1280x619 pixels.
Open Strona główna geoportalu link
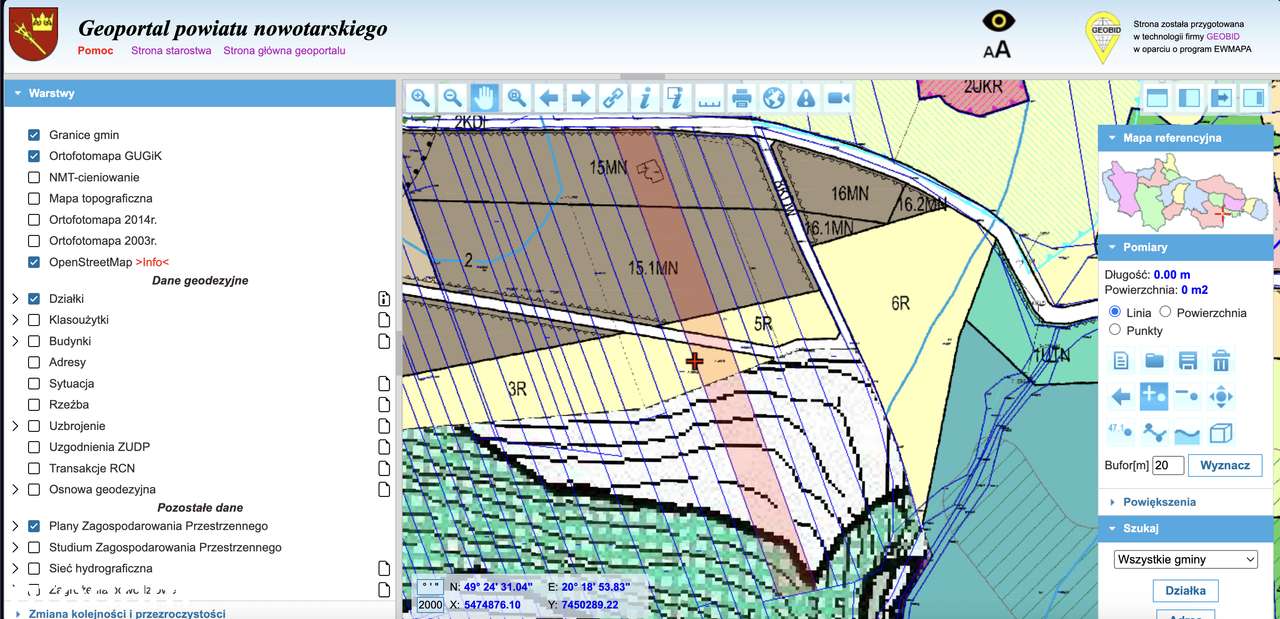pos(284,51)
